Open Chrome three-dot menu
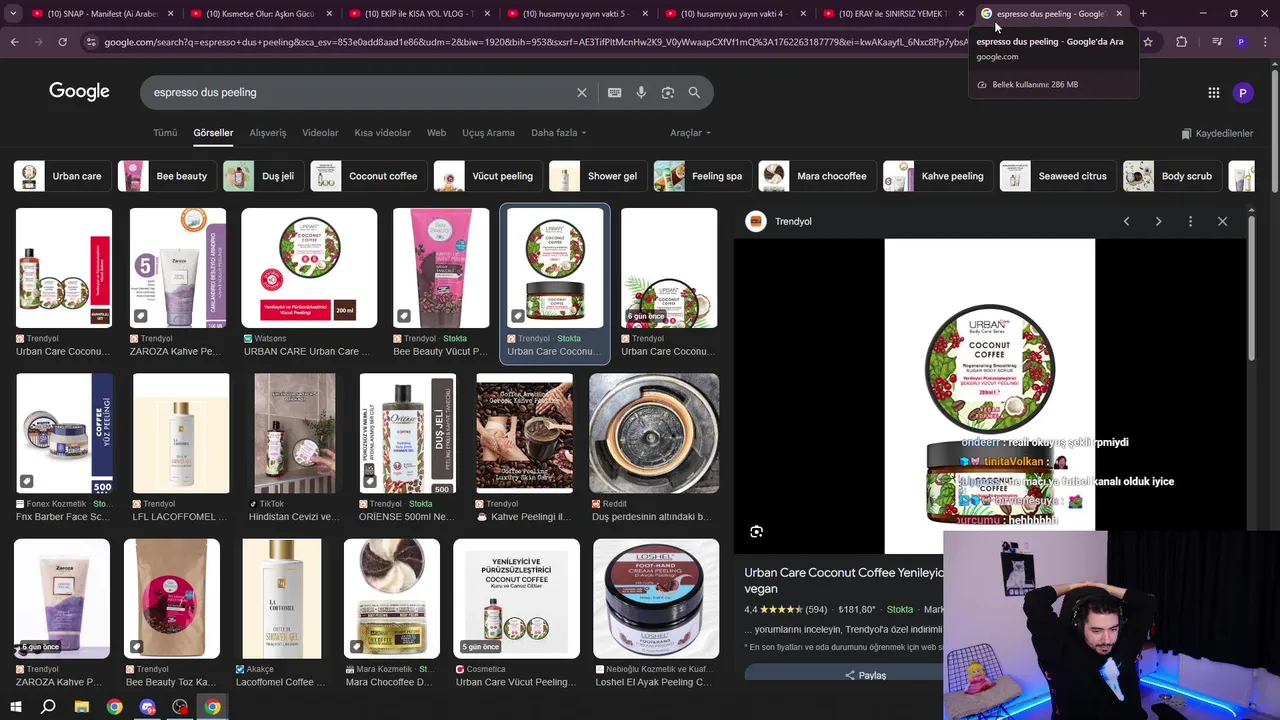This screenshot has height=720, width=1280. click(x=1265, y=42)
